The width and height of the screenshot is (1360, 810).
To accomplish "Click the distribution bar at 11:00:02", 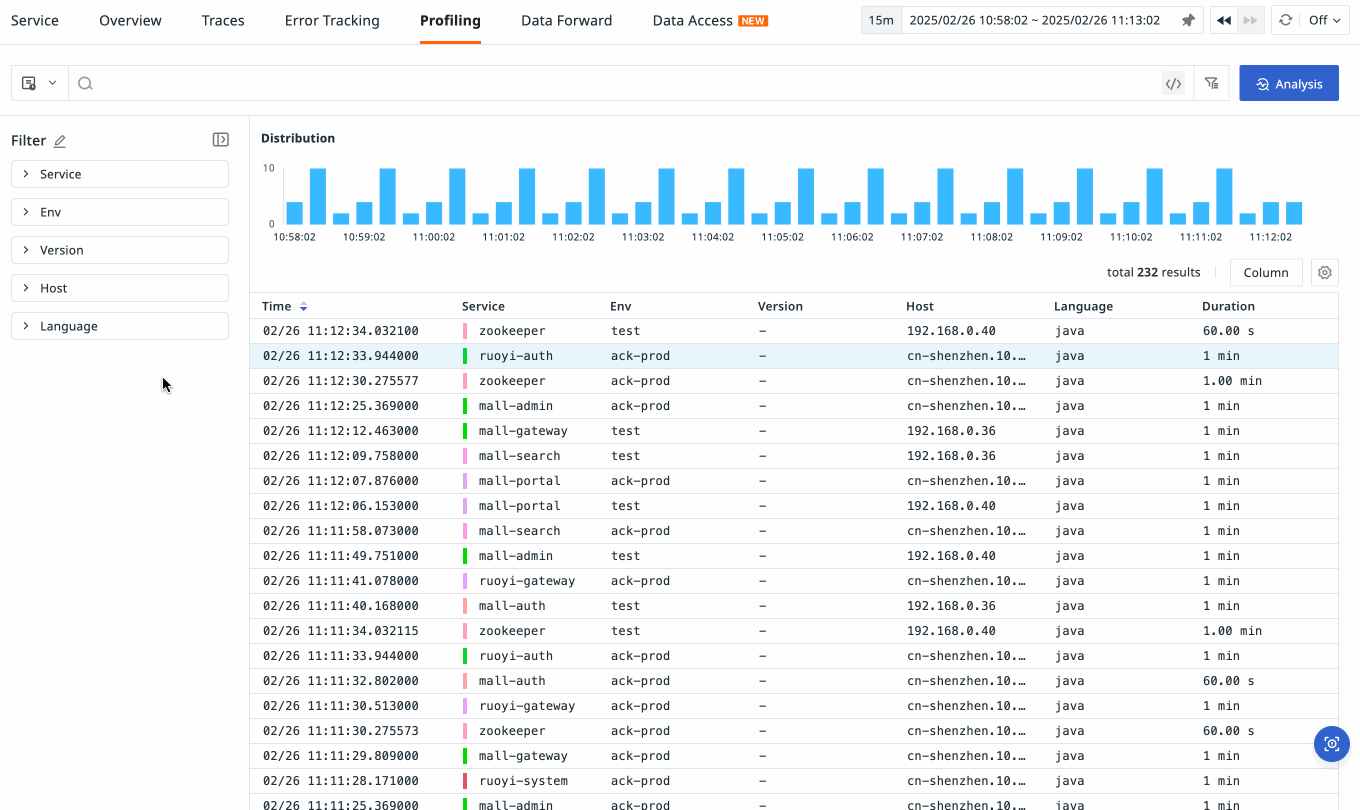I will [x=434, y=213].
